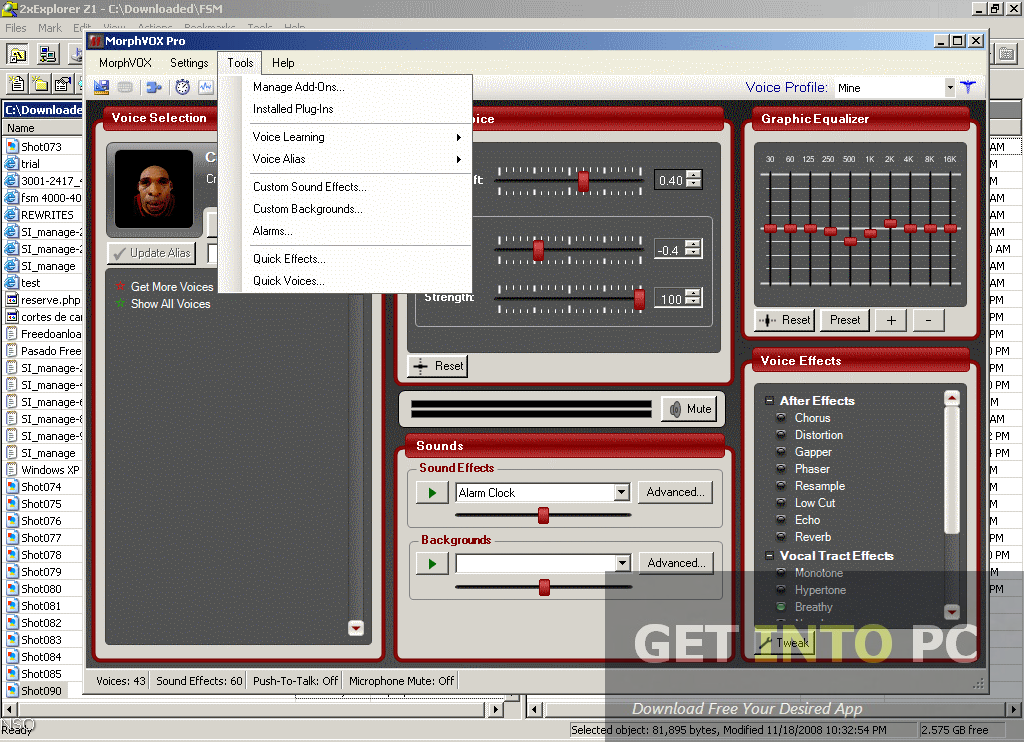Screen dimensions: 1024x742
Task: Click the Windows XP document icon in 2xExplorer
Action: pos(12,470)
